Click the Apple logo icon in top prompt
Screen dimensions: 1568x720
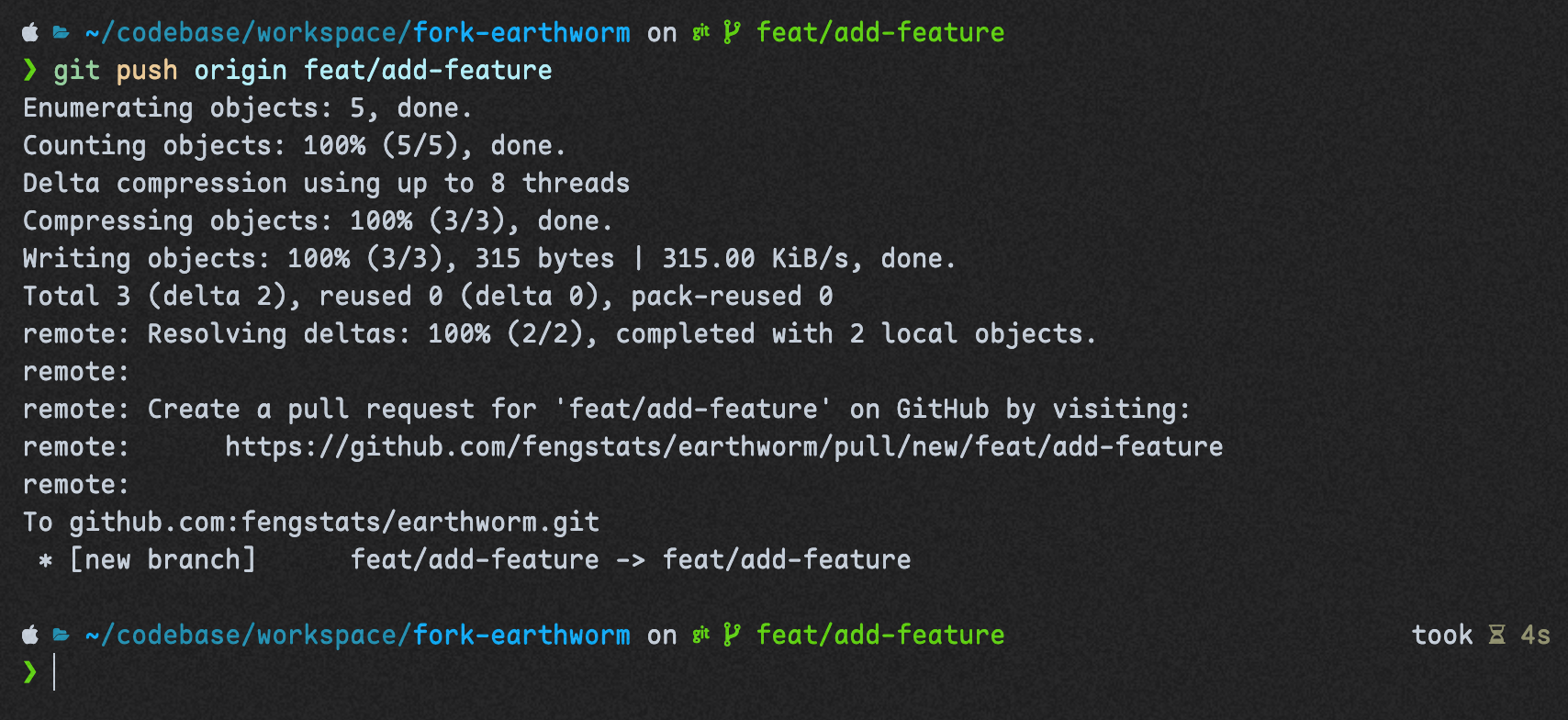30,33
